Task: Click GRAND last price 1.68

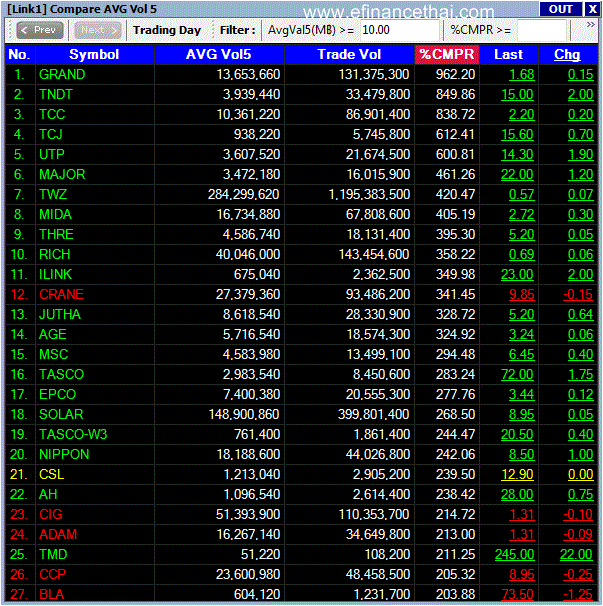Action: (x=521, y=75)
